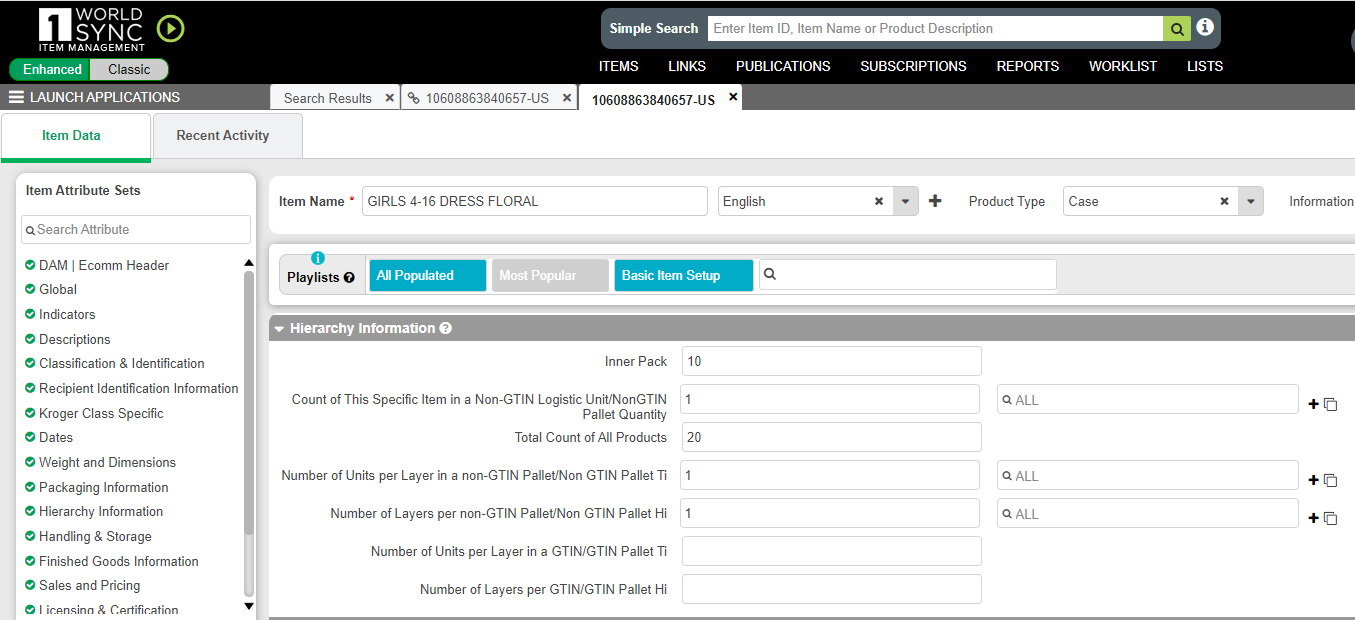Viewport: 1355px width, 620px height.
Task: Add a value to Non GTIN Pallet Ti
Action: pos(1313,480)
